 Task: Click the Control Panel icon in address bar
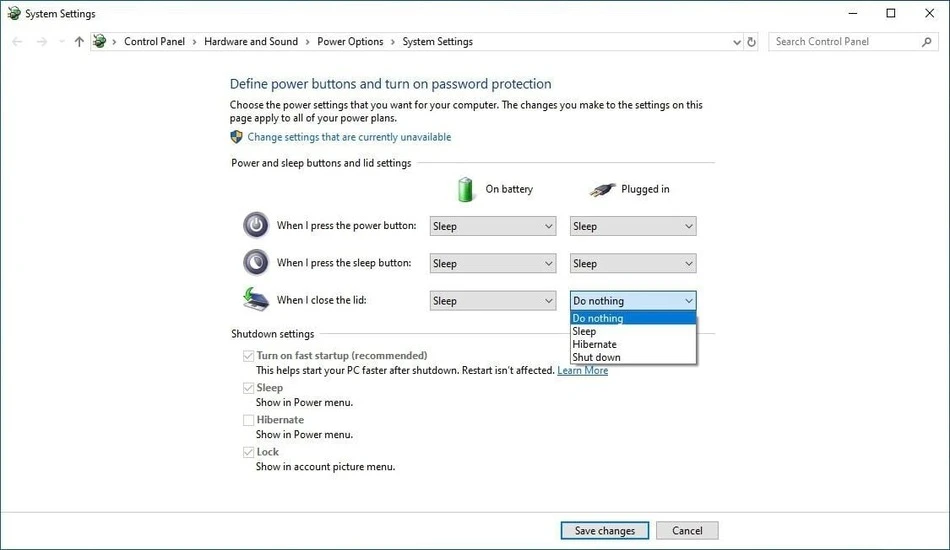99,41
